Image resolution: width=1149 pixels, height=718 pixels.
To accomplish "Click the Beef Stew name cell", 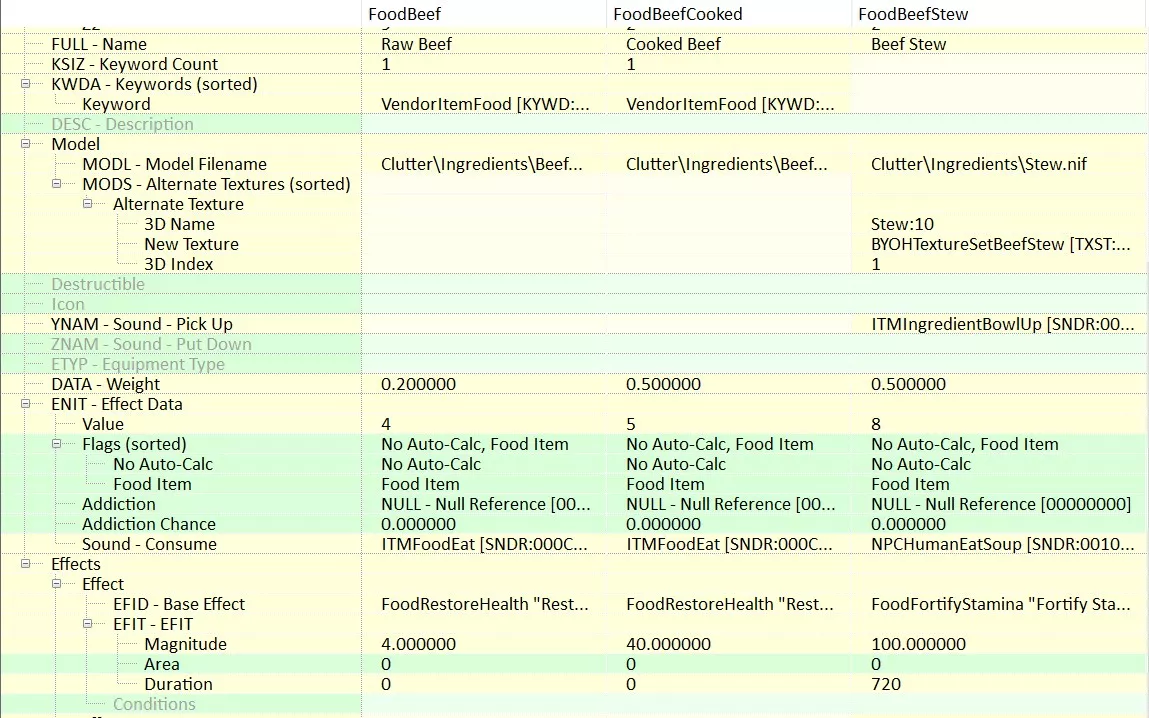I will pyautogui.click(x=909, y=44).
